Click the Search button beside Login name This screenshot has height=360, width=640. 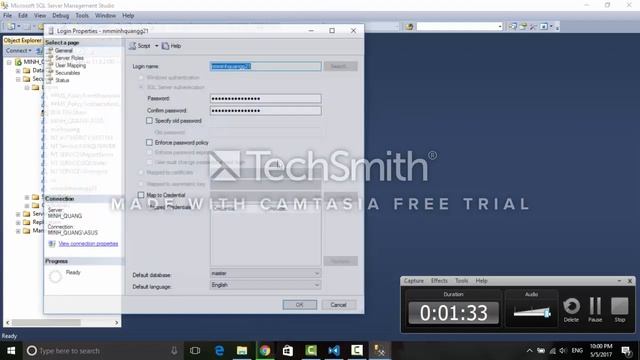(341, 66)
